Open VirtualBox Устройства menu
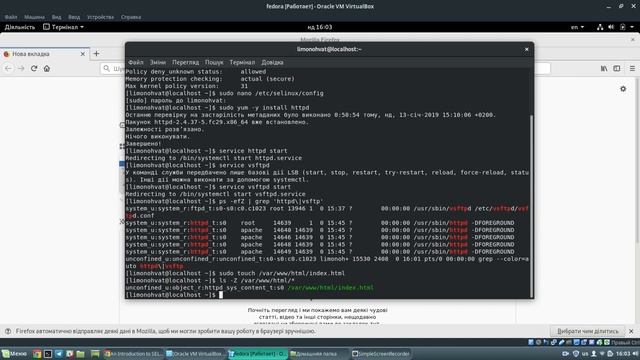Image resolution: width=640 pixels, height=360 pixels. click(100, 17)
